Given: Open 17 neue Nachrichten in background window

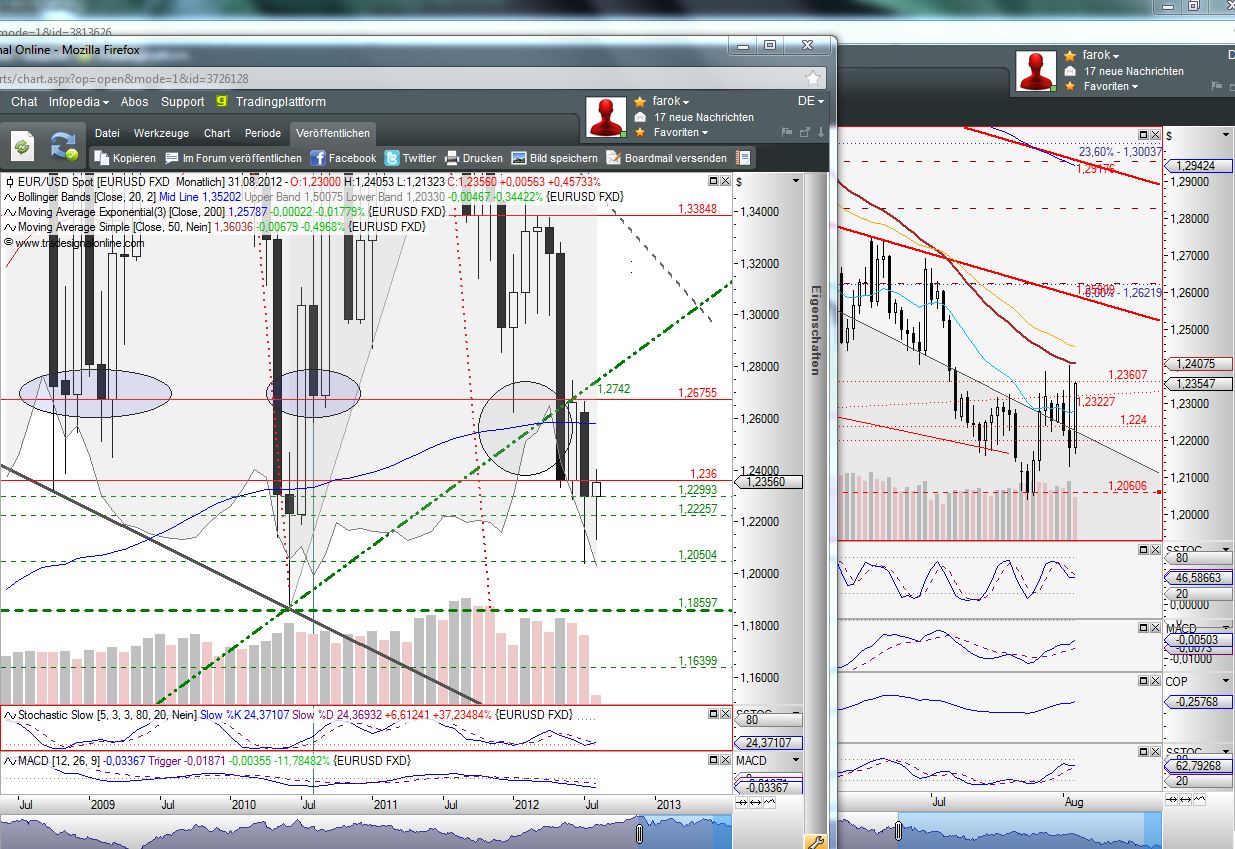Looking at the screenshot, I should [1134, 71].
